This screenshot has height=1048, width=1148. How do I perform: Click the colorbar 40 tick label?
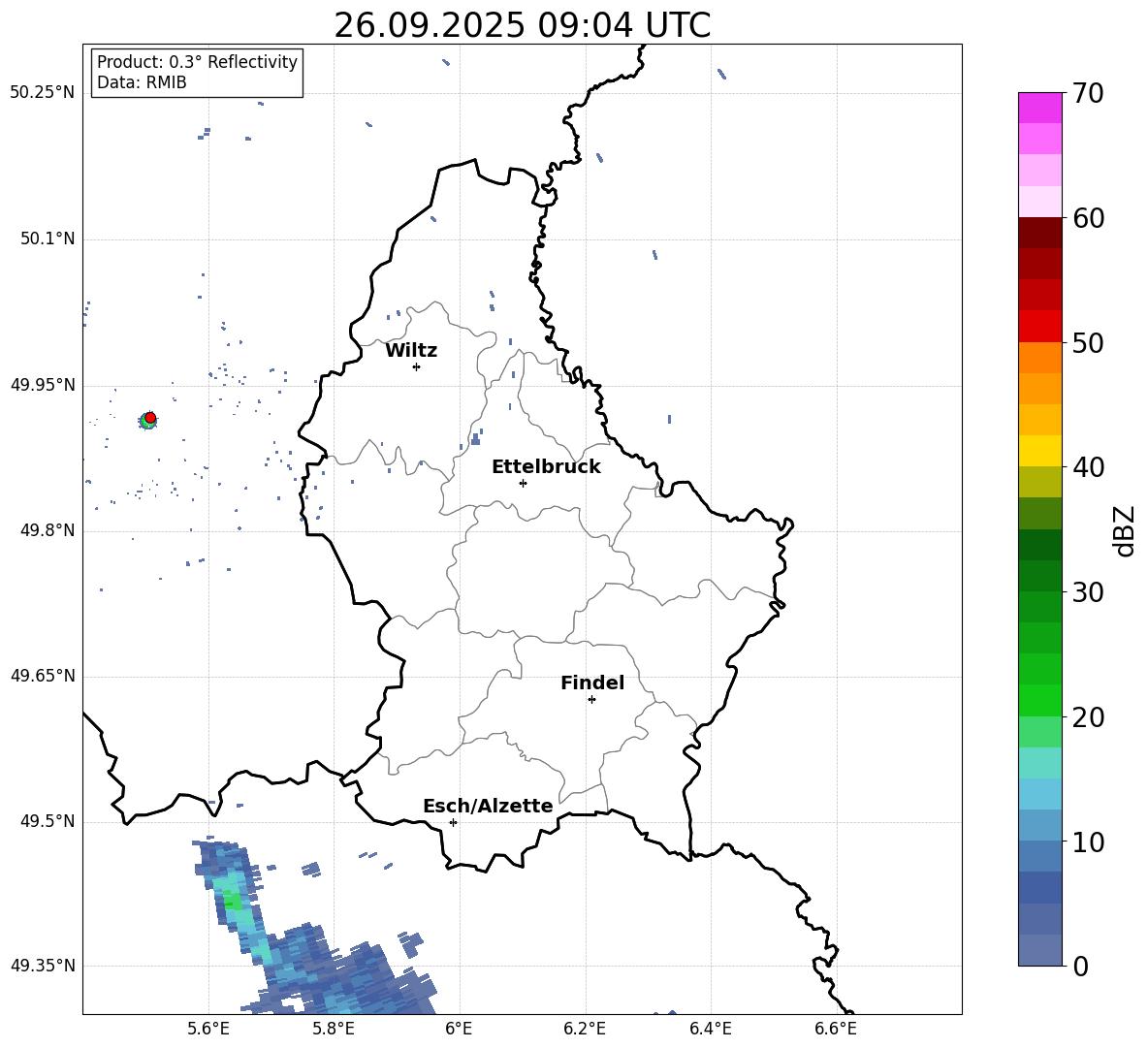(x=1089, y=467)
